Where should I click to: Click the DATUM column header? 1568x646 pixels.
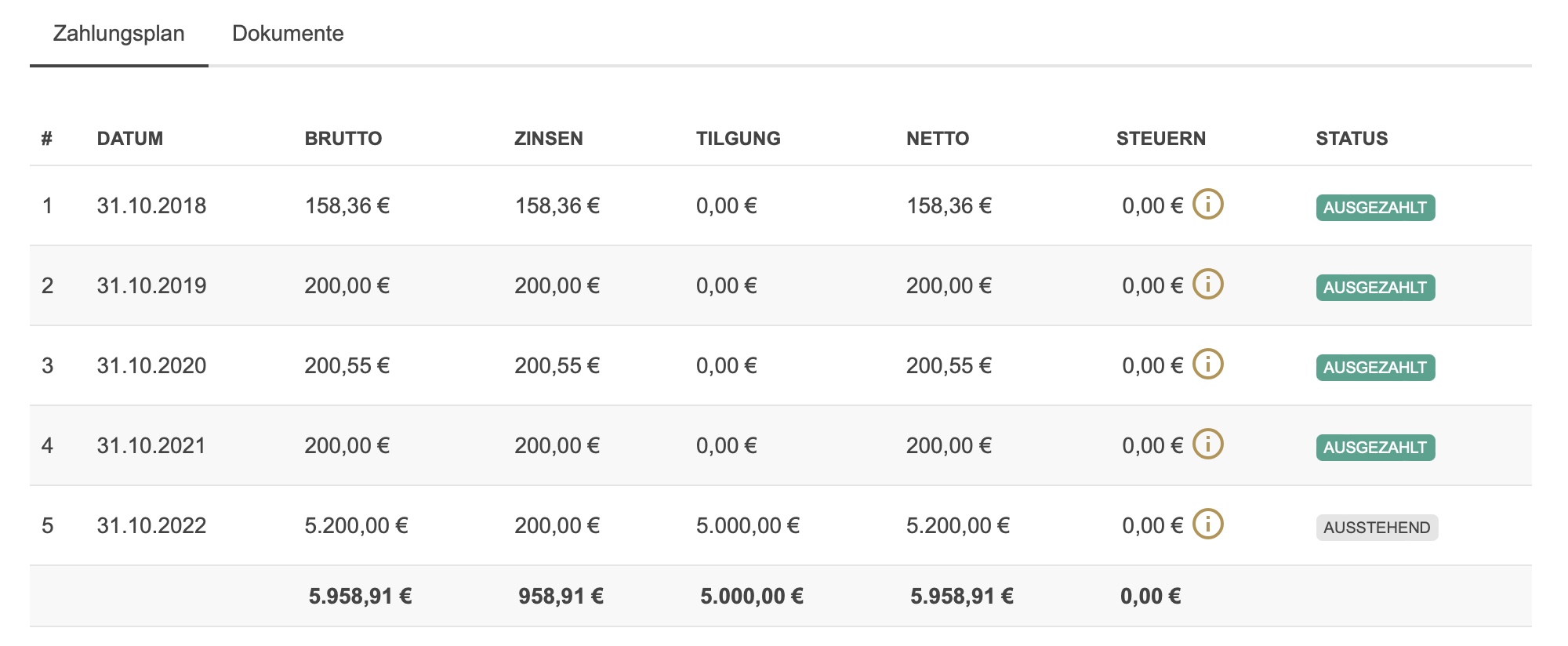[130, 139]
